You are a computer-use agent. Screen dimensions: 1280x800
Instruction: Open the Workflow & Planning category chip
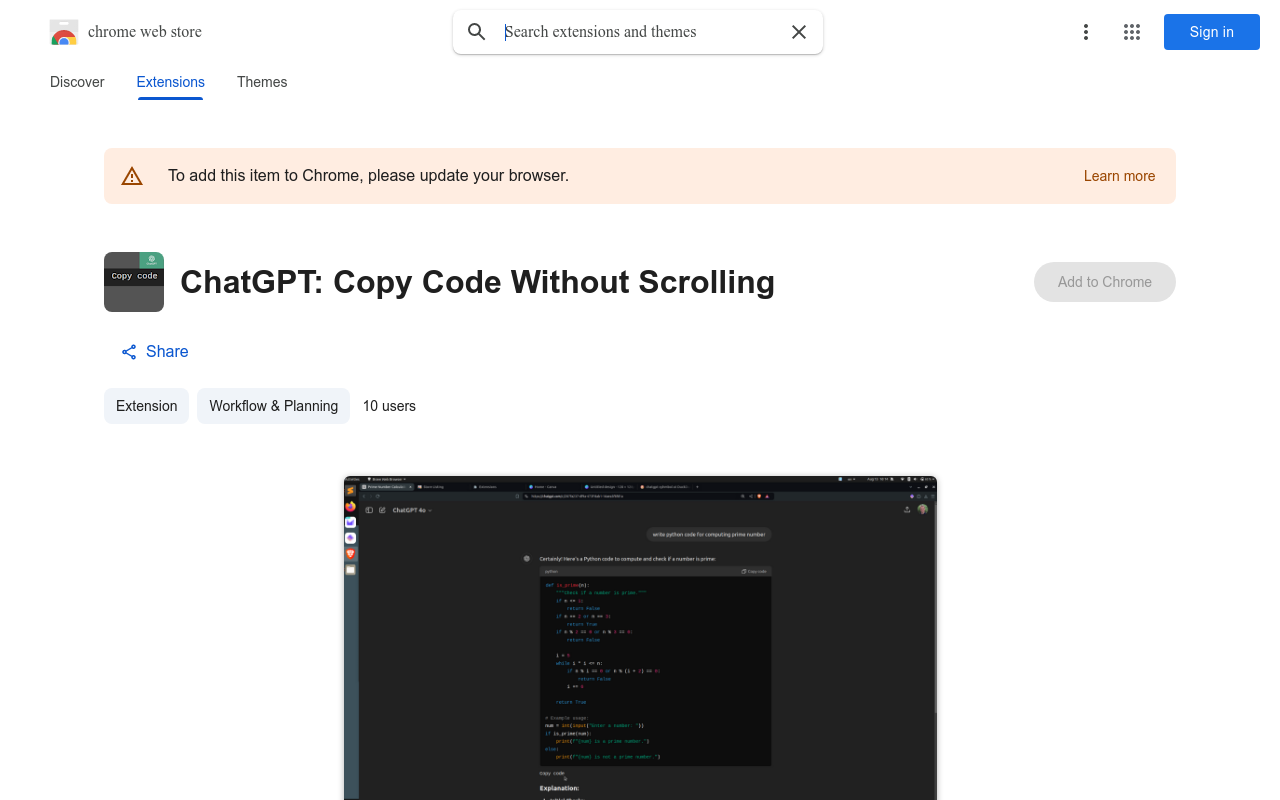click(273, 406)
